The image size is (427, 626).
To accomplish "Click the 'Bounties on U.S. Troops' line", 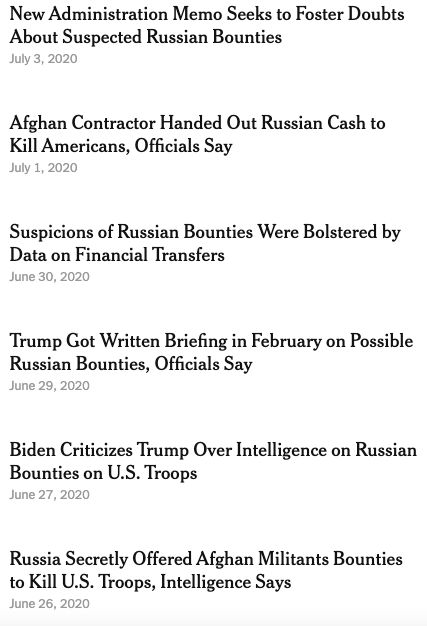I will click(x=103, y=473).
